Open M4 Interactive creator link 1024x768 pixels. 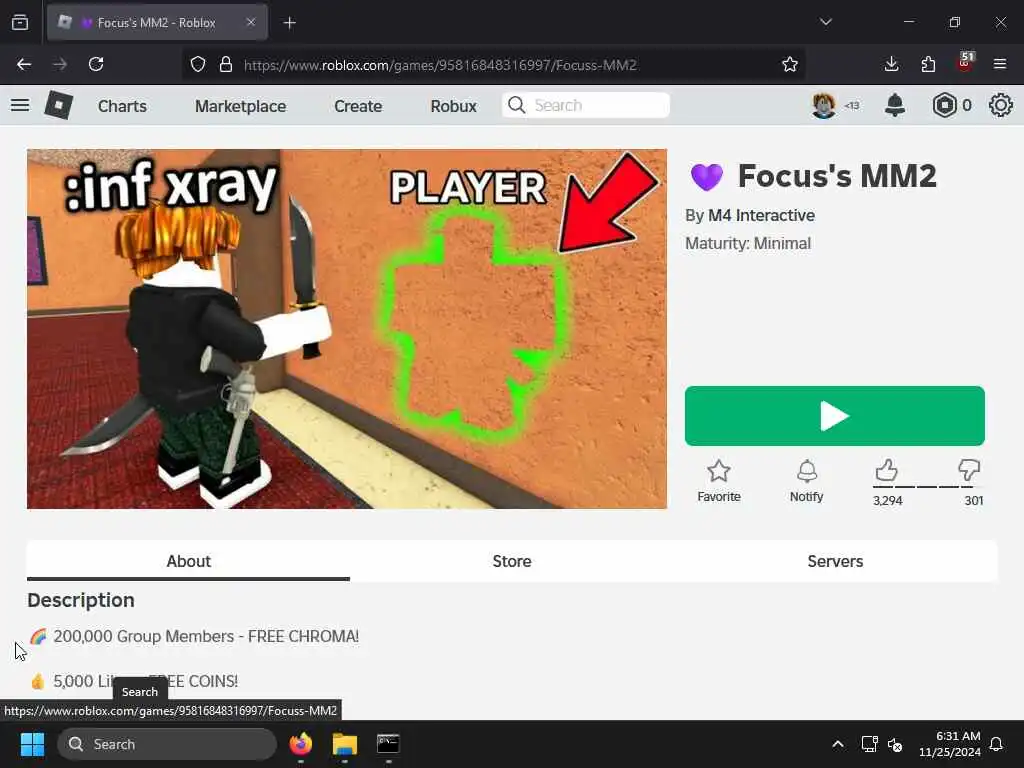click(761, 216)
